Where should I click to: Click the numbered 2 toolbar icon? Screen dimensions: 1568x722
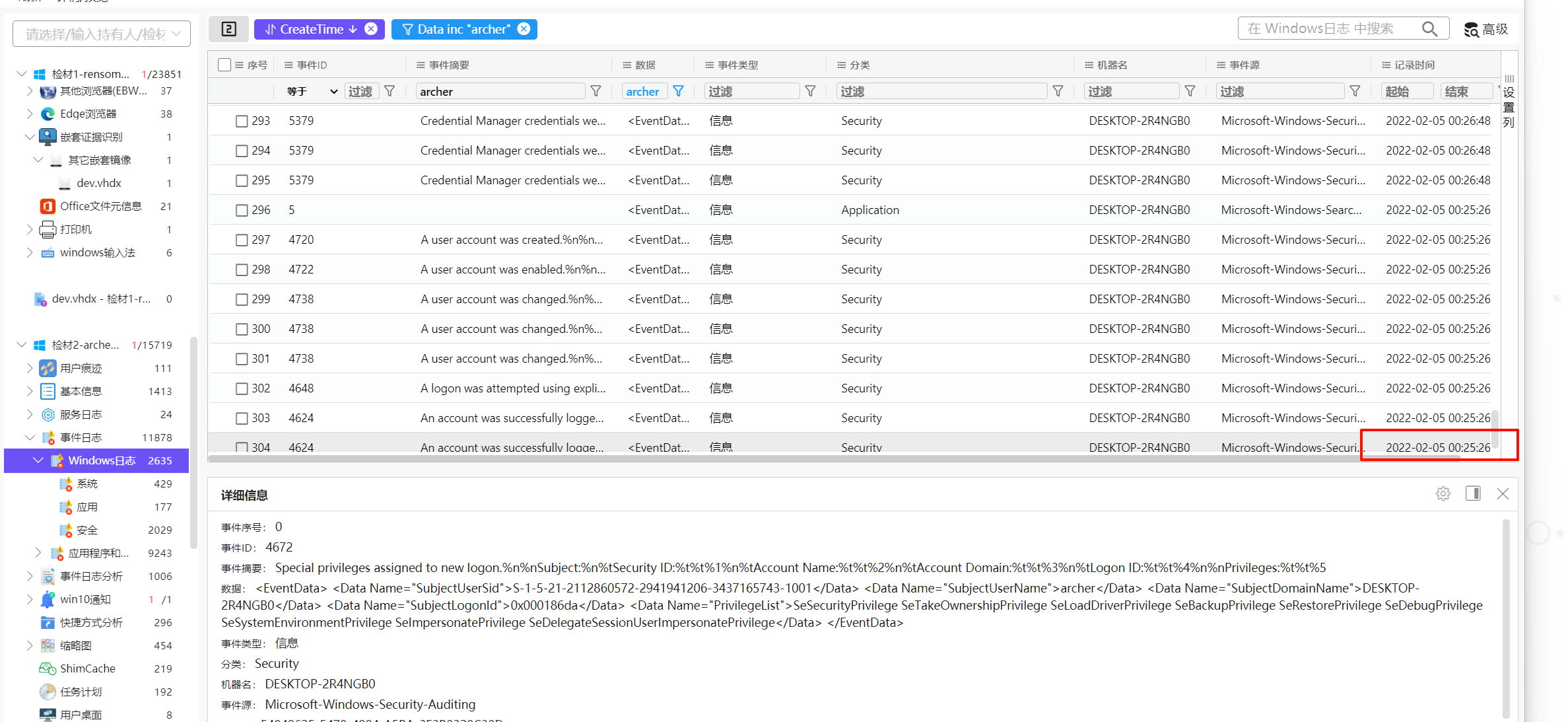pos(228,29)
